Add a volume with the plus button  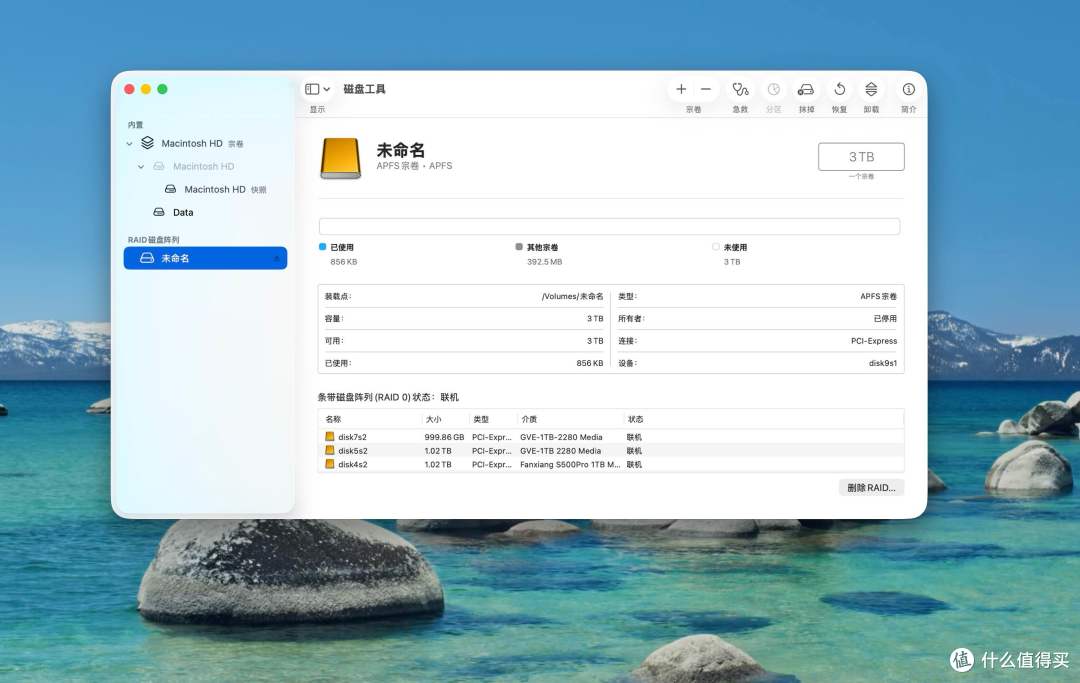point(681,89)
